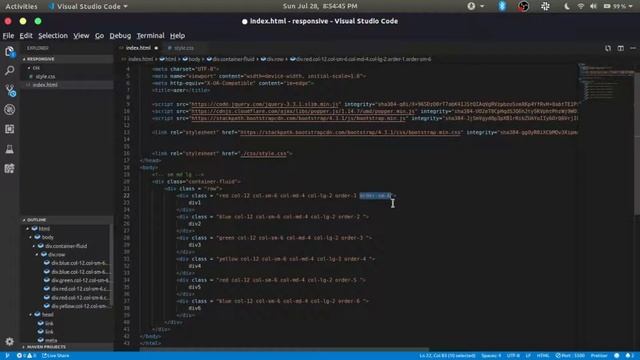Viewport: 640px width, 360px height.
Task: Switch to the index.html editor tab
Action: [x=138, y=48]
